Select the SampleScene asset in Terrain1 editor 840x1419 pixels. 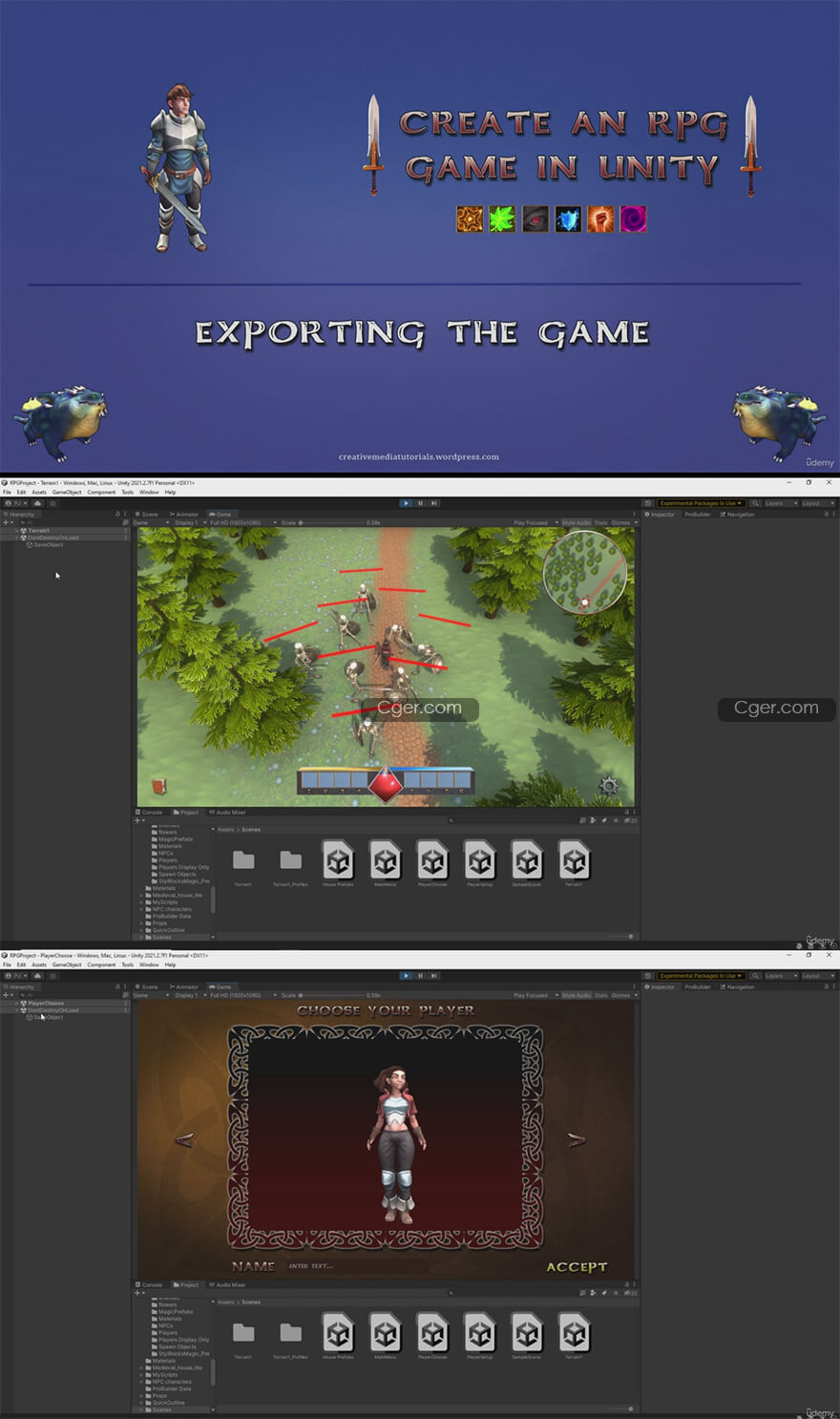527,862
